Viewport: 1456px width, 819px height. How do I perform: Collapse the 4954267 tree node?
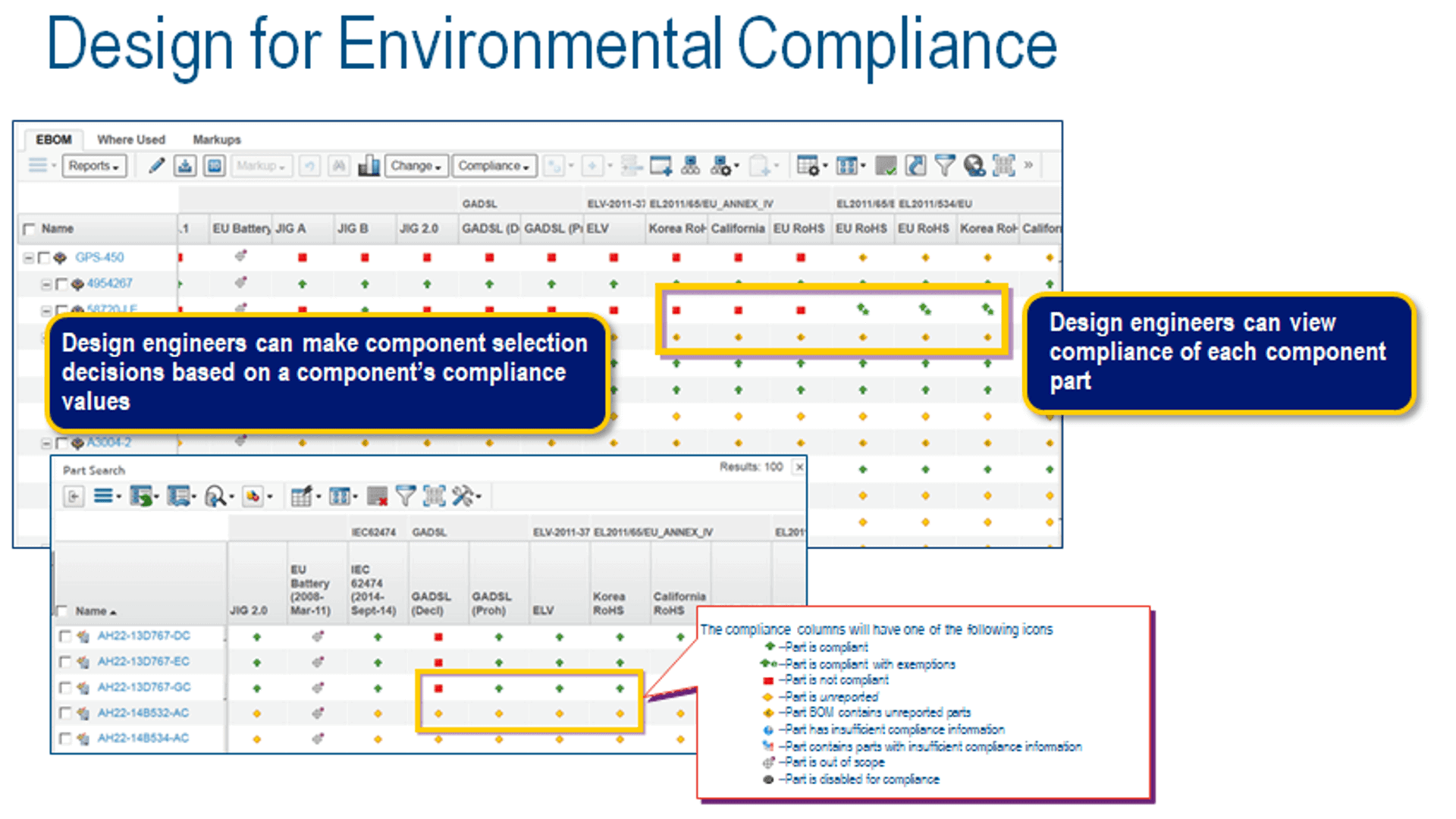[46, 284]
